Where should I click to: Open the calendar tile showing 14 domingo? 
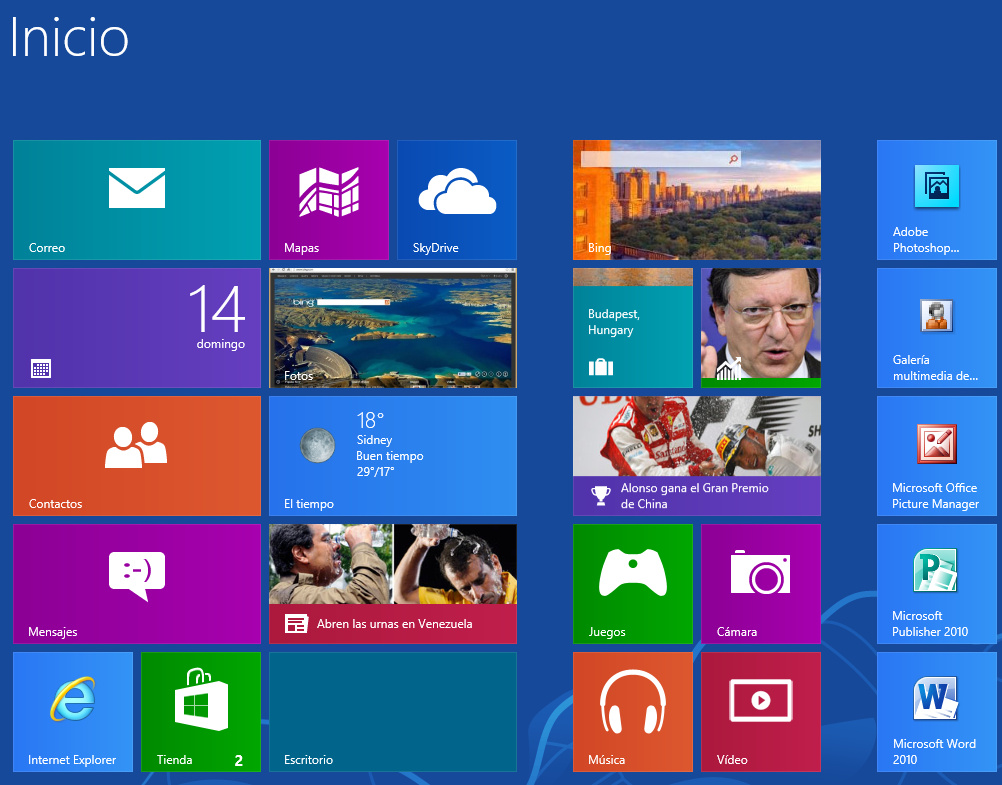[x=137, y=328]
